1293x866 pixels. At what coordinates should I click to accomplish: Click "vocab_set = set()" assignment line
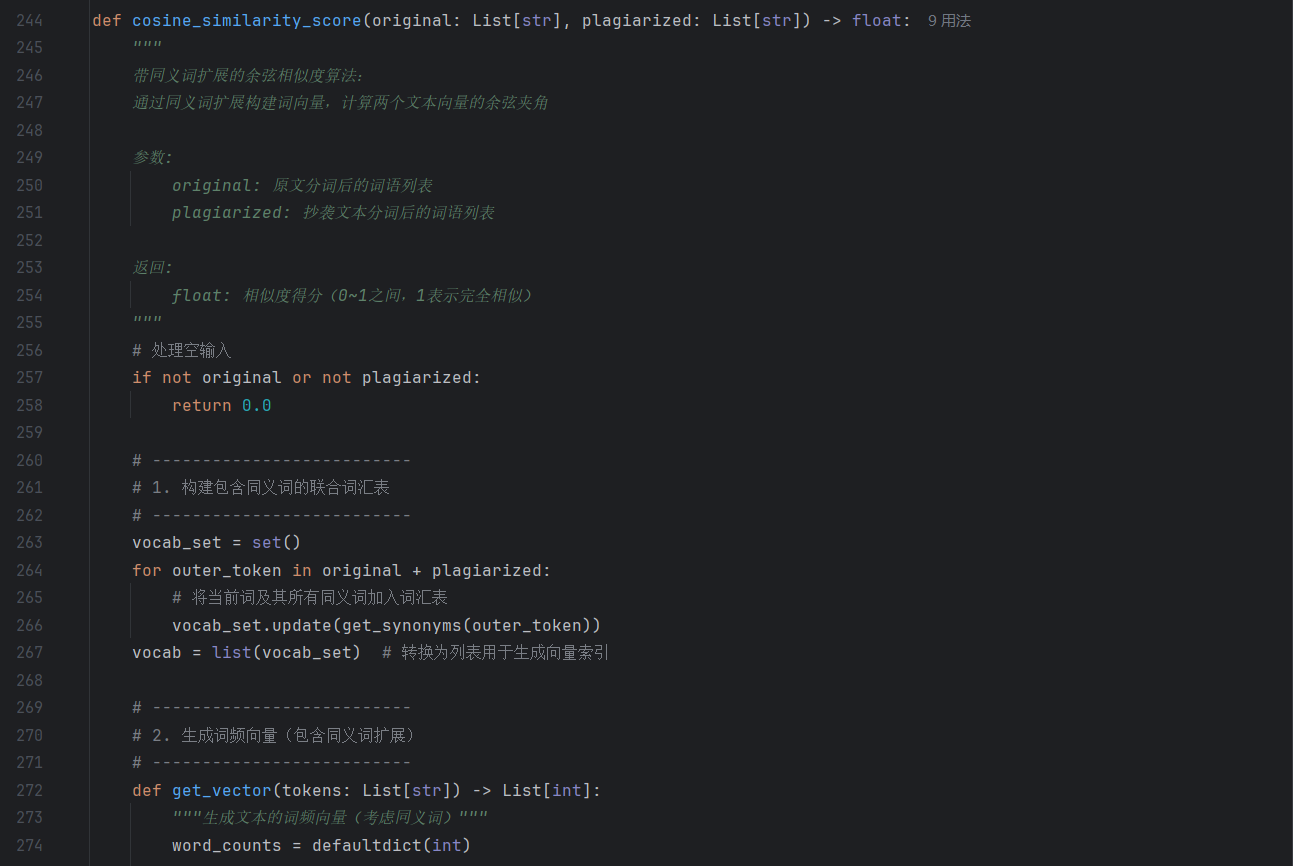click(x=217, y=542)
